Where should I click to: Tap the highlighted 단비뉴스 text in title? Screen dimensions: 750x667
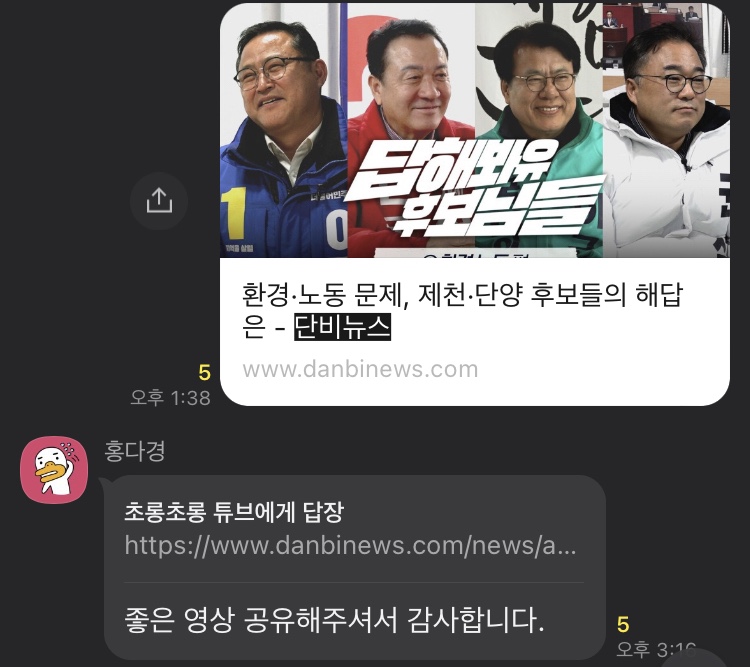click(x=342, y=327)
